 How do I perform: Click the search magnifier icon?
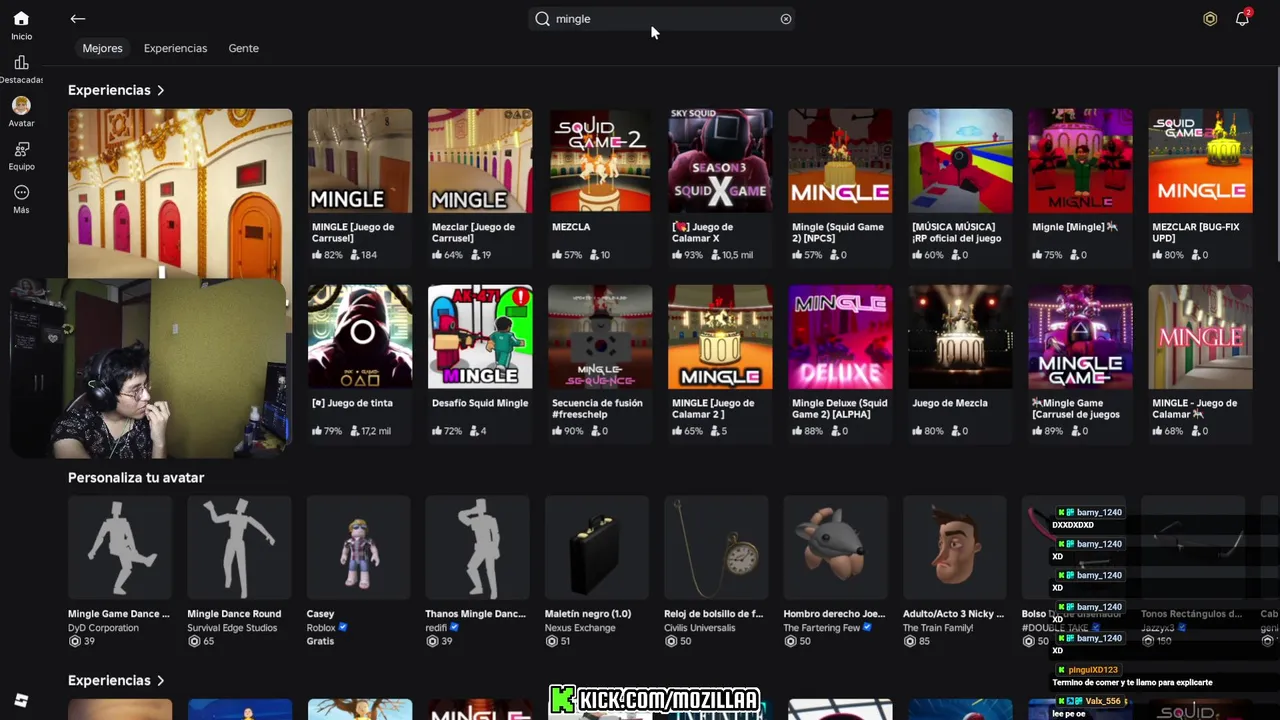[x=542, y=19]
